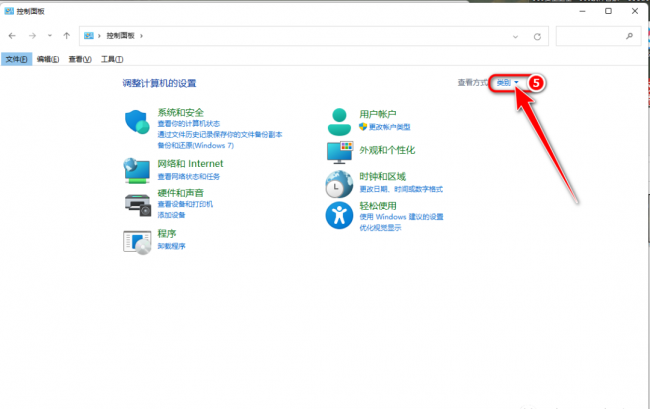Image resolution: width=650 pixels, height=409 pixels.
Task: Click the control panel icon in the address bar
Action: tap(89, 36)
